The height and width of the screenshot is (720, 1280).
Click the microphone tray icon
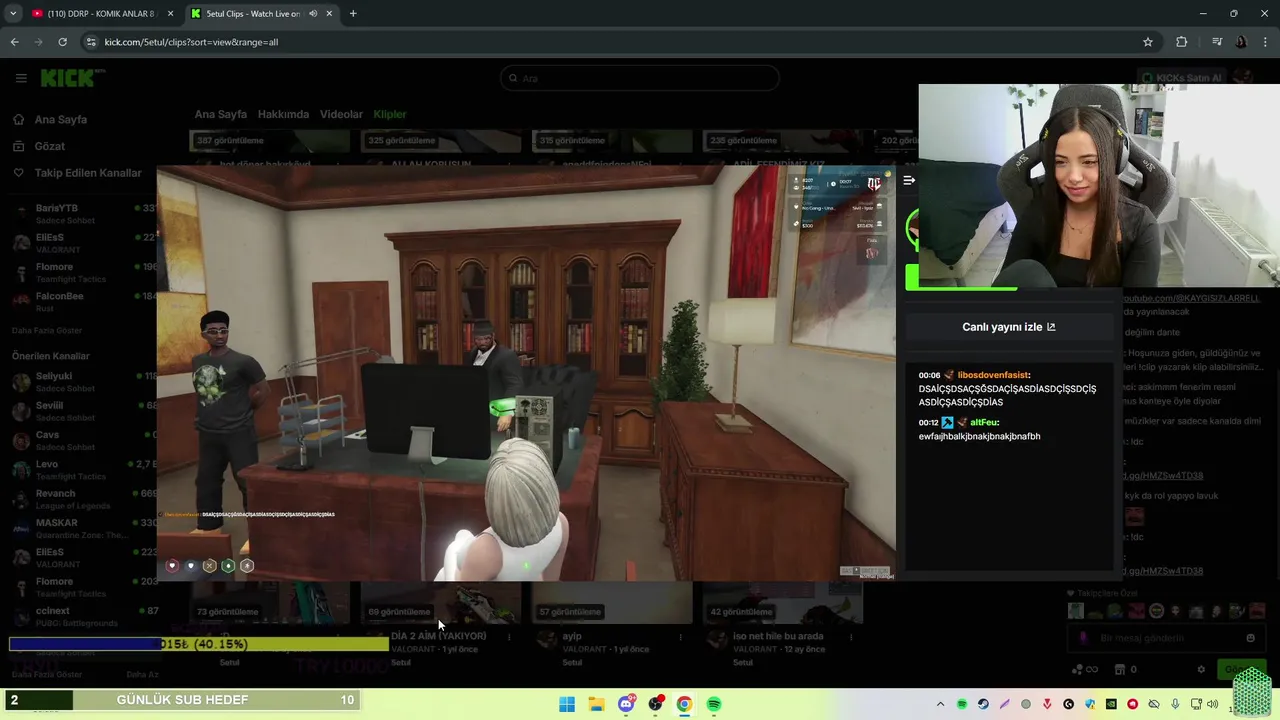coord(1175,704)
